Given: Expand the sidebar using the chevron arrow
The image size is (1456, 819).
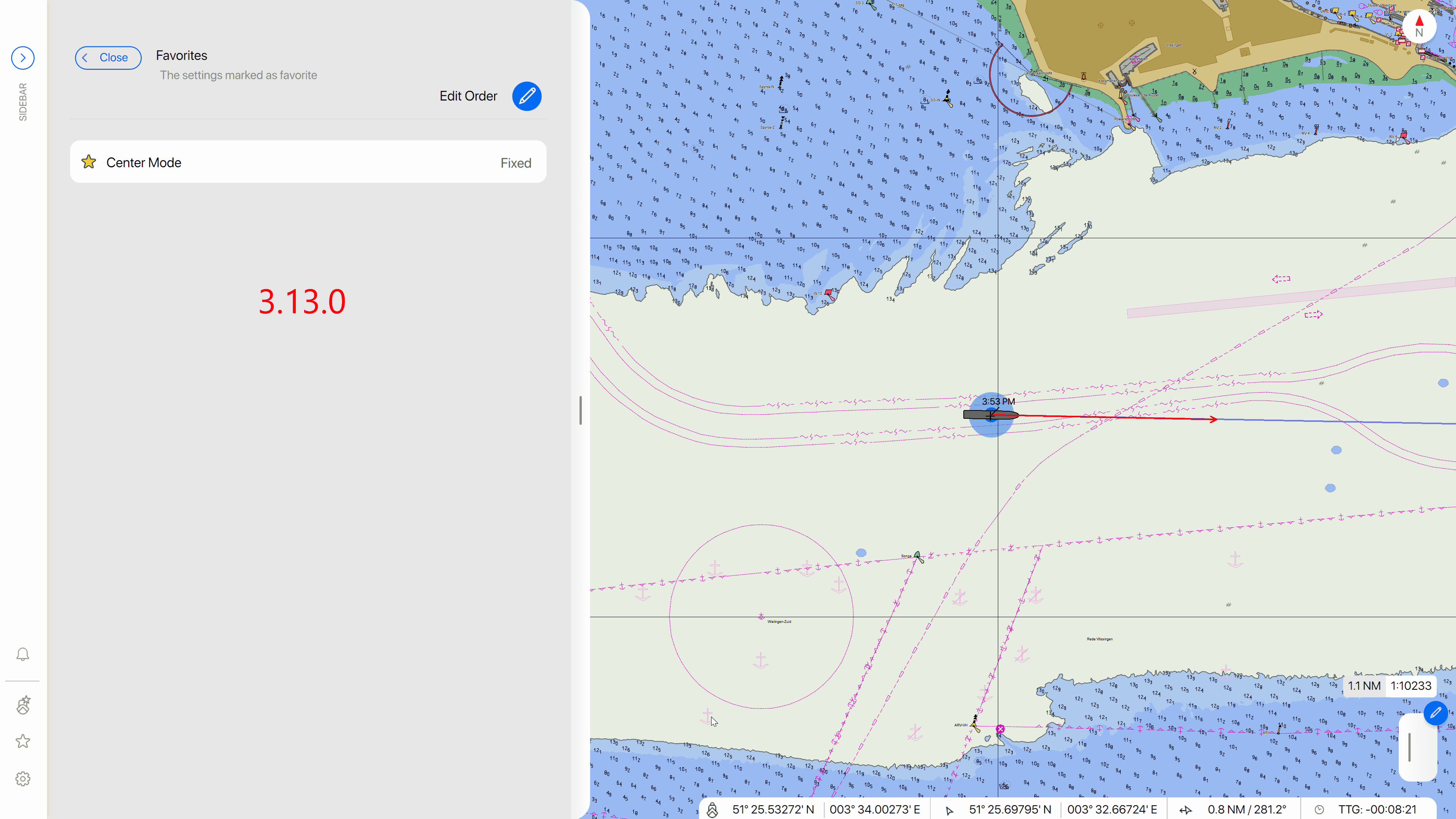Looking at the screenshot, I should [23, 58].
